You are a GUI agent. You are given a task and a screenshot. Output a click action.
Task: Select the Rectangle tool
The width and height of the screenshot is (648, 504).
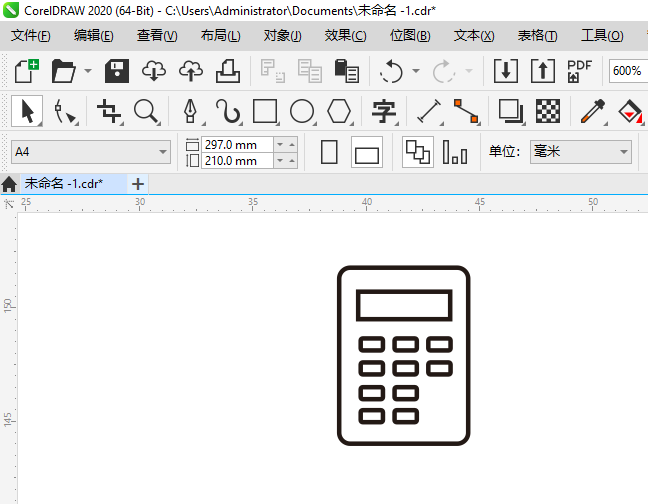[265, 111]
